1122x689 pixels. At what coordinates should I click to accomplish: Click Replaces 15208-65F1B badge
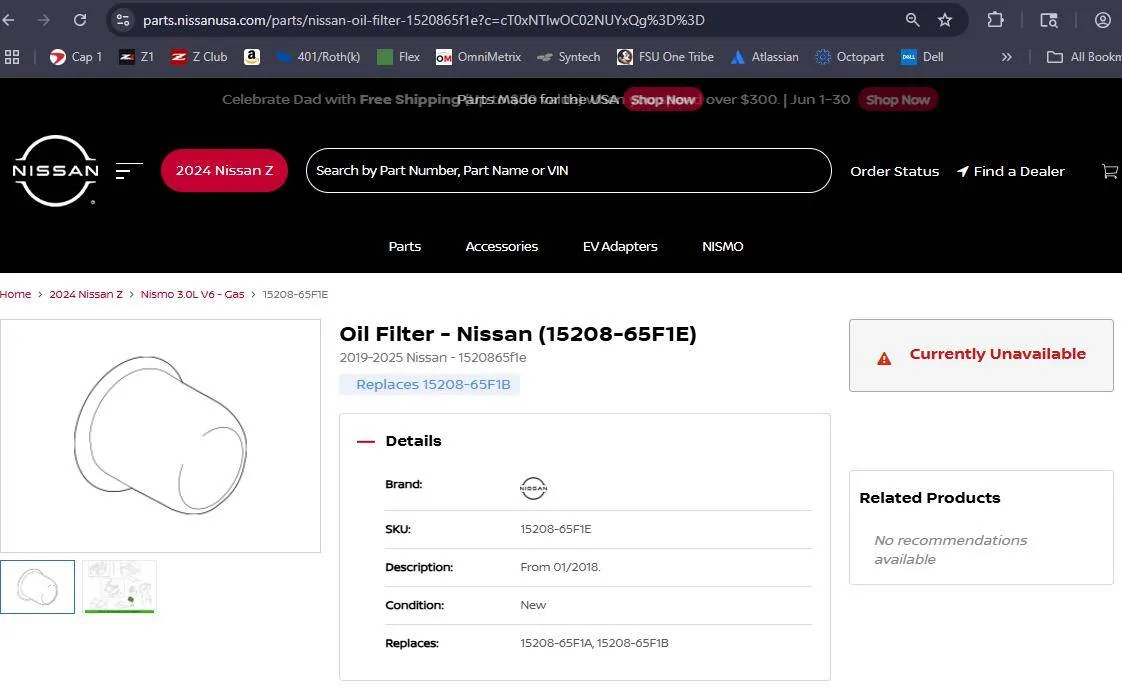pos(430,384)
